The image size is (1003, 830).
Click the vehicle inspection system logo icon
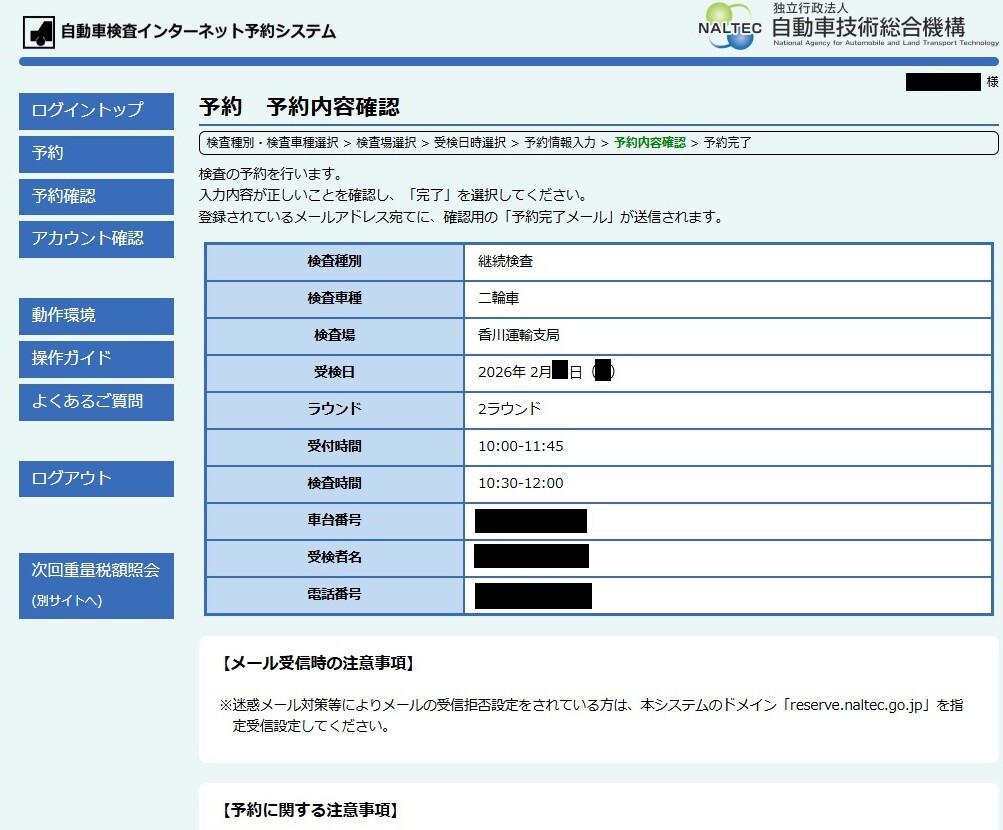38,32
